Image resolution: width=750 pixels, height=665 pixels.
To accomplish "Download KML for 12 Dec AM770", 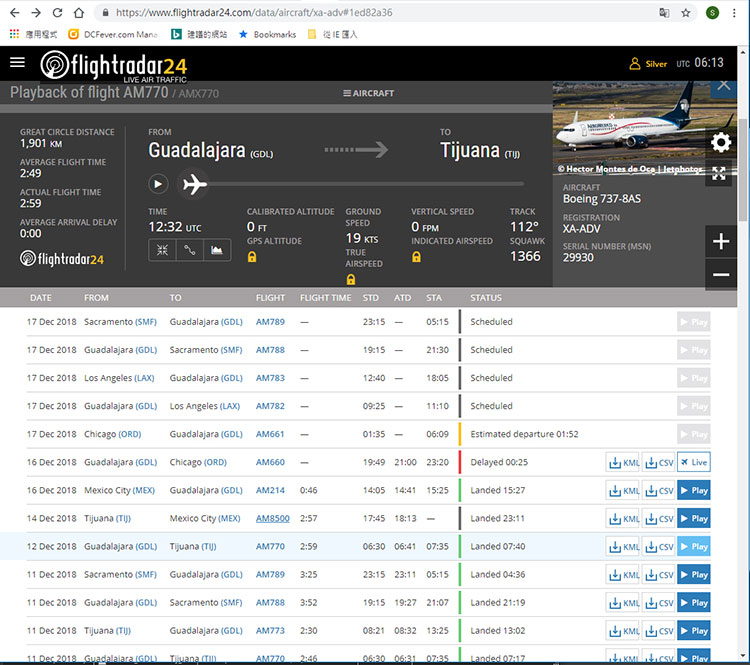I will coord(623,547).
